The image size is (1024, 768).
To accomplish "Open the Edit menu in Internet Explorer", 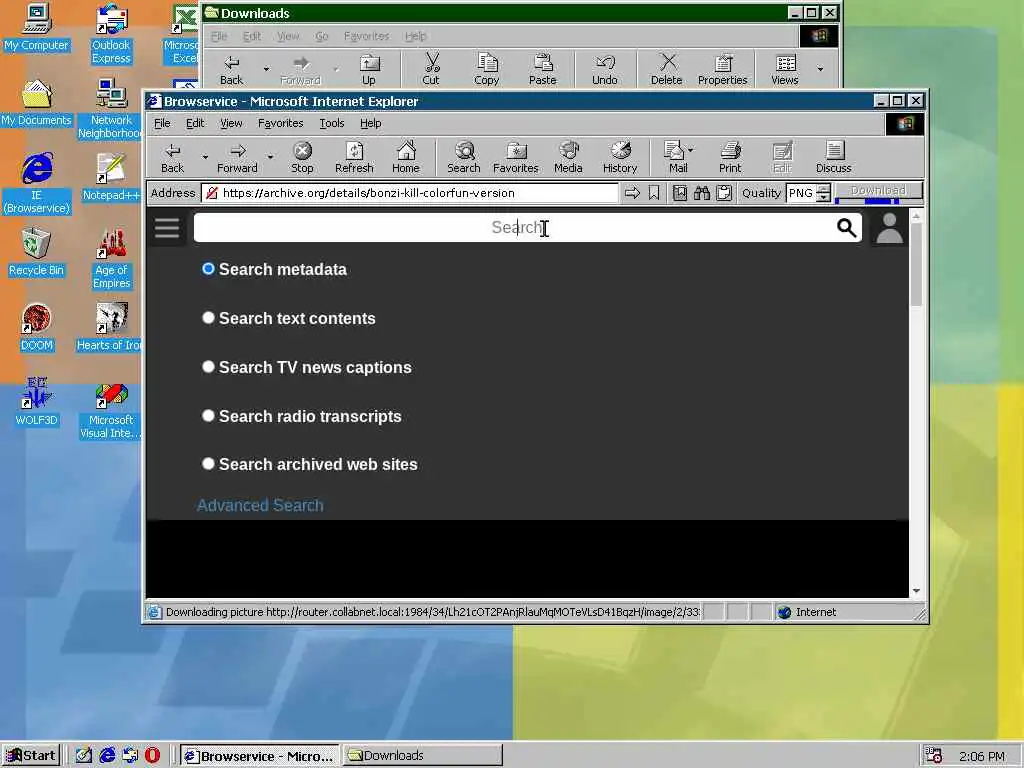I will pyautogui.click(x=195, y=123).
